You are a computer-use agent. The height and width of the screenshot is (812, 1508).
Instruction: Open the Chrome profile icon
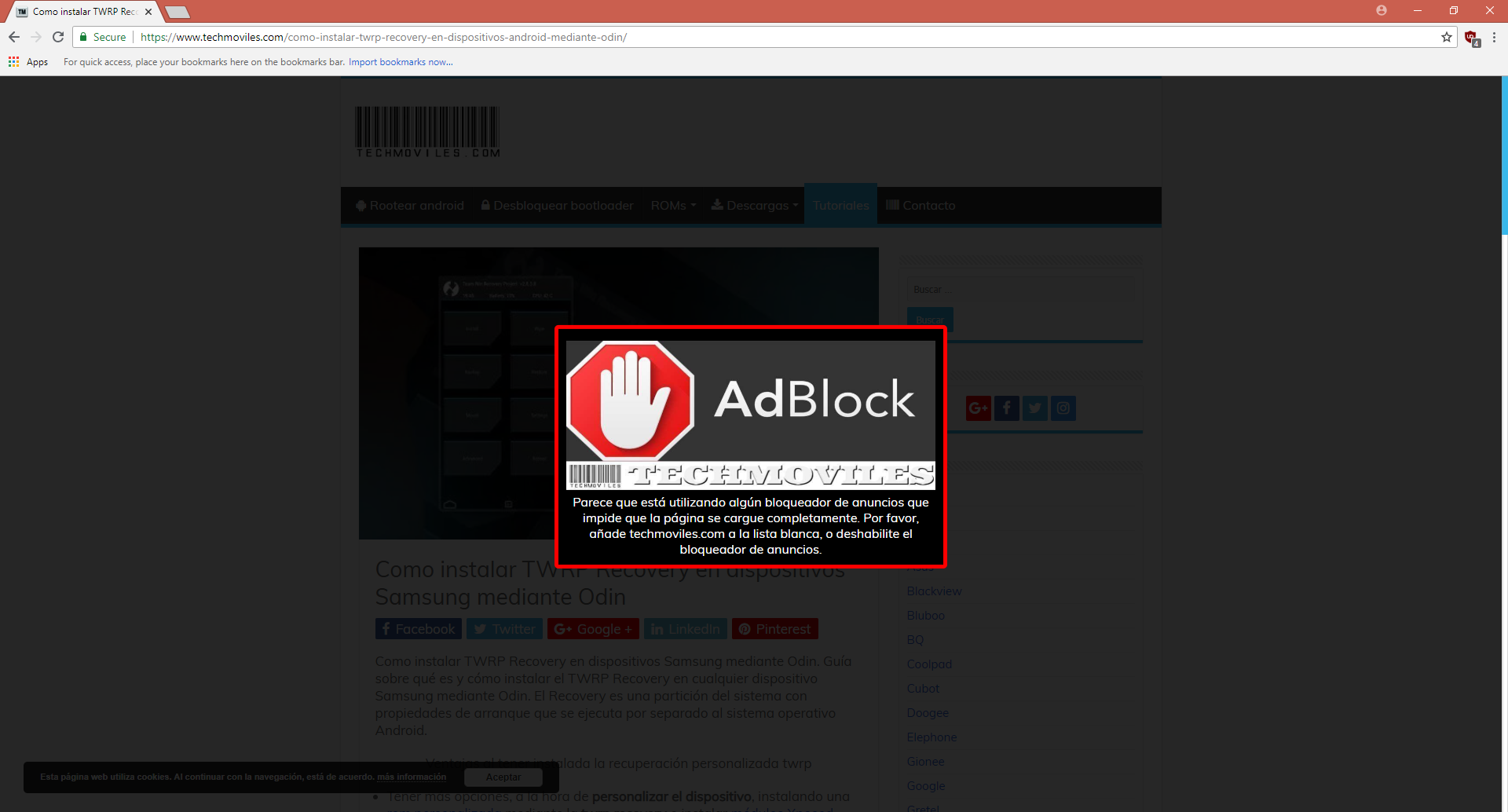pos(1382,11)
